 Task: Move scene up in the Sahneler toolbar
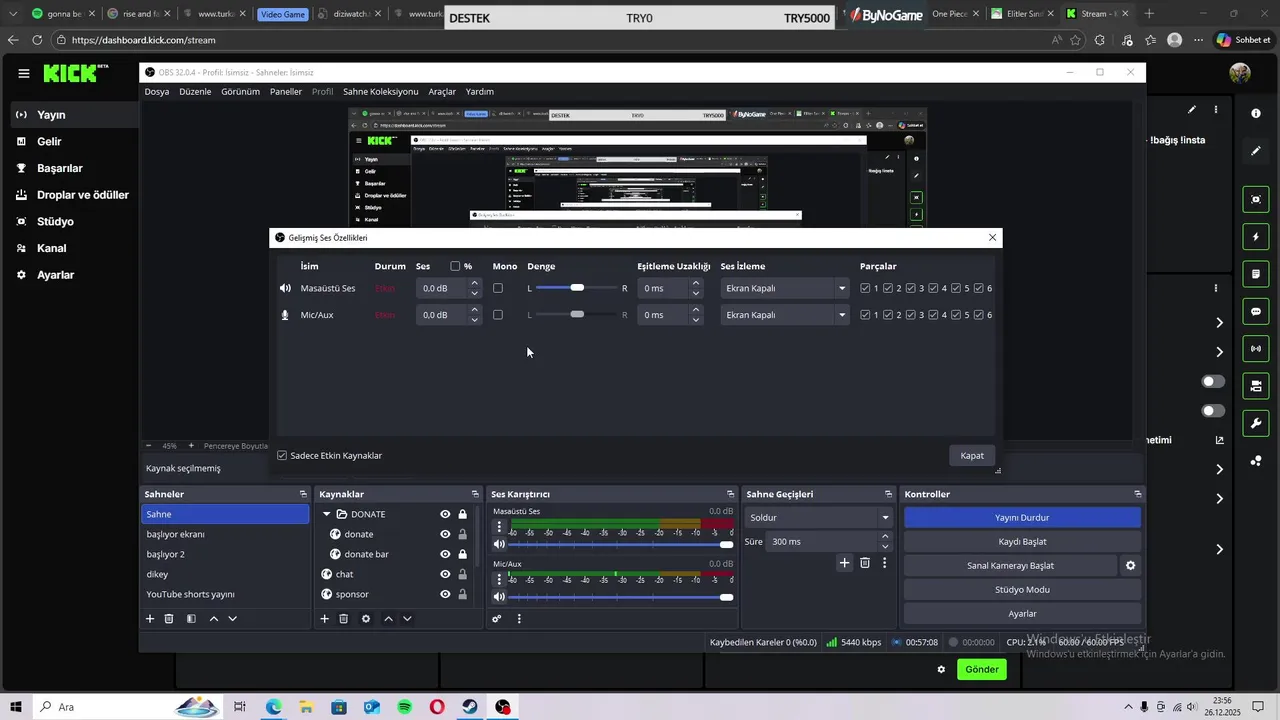click(214, 619)
